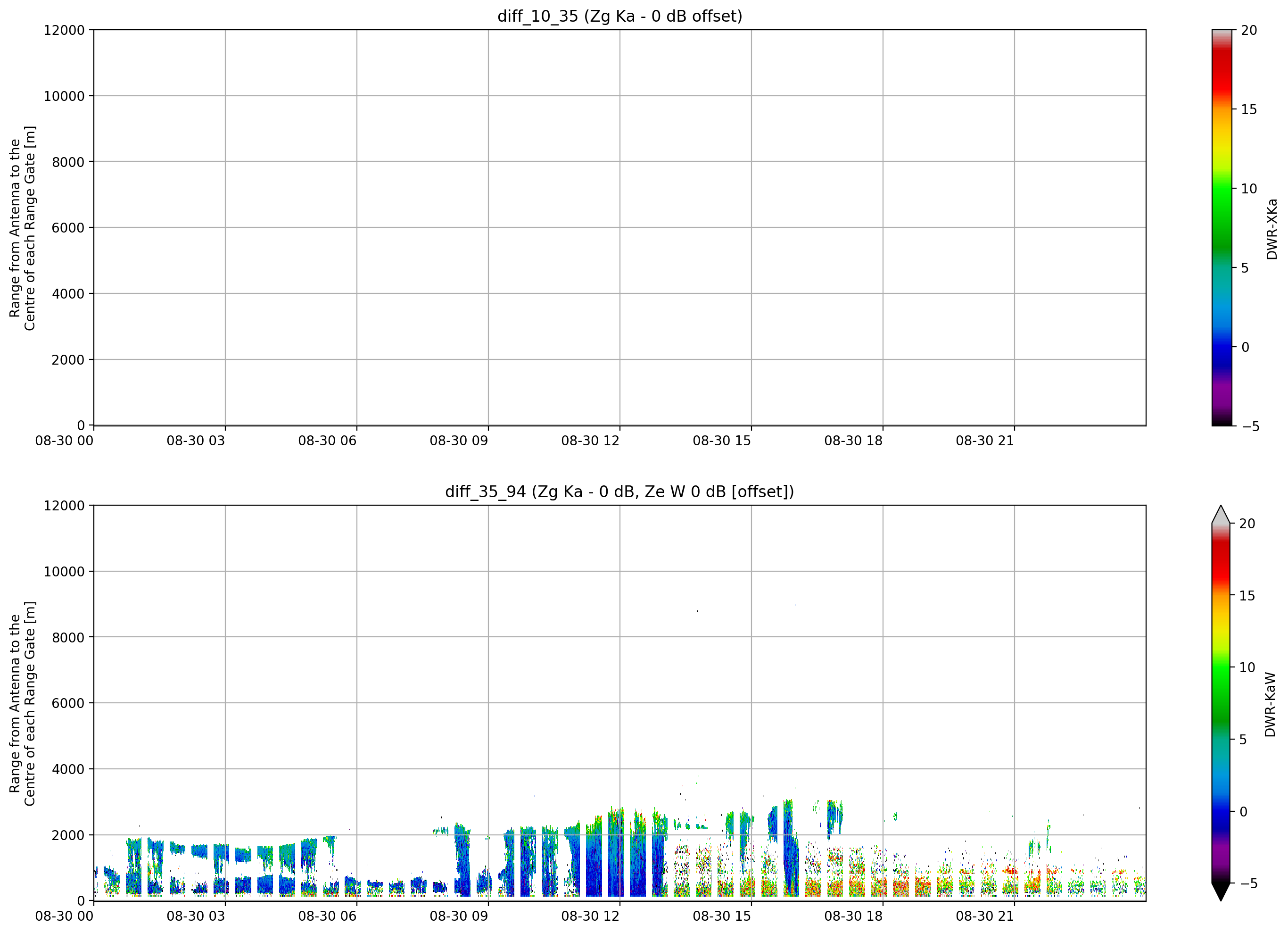Image resolution: width=1288 pixels, height=933 pixels.
Task: Click the DWR-KaW colorbar gradient
Action: (x=1221, y=703)
